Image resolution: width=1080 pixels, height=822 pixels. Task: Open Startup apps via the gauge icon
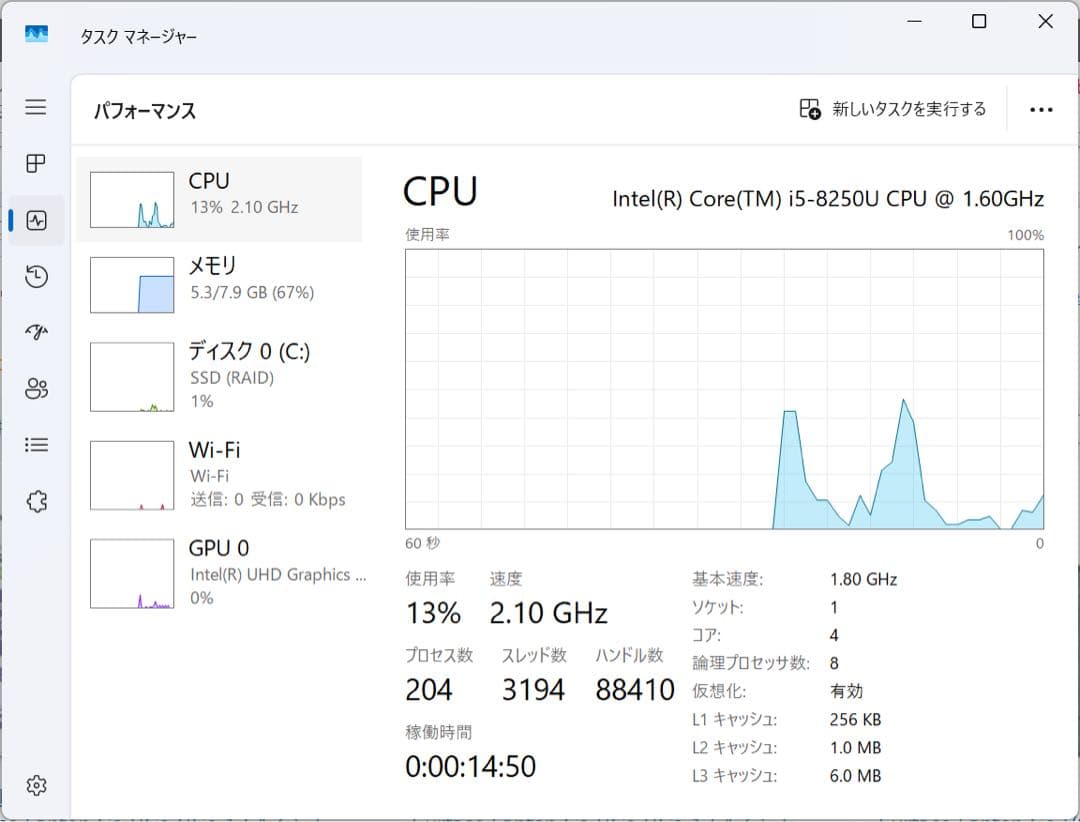(36, 332)
